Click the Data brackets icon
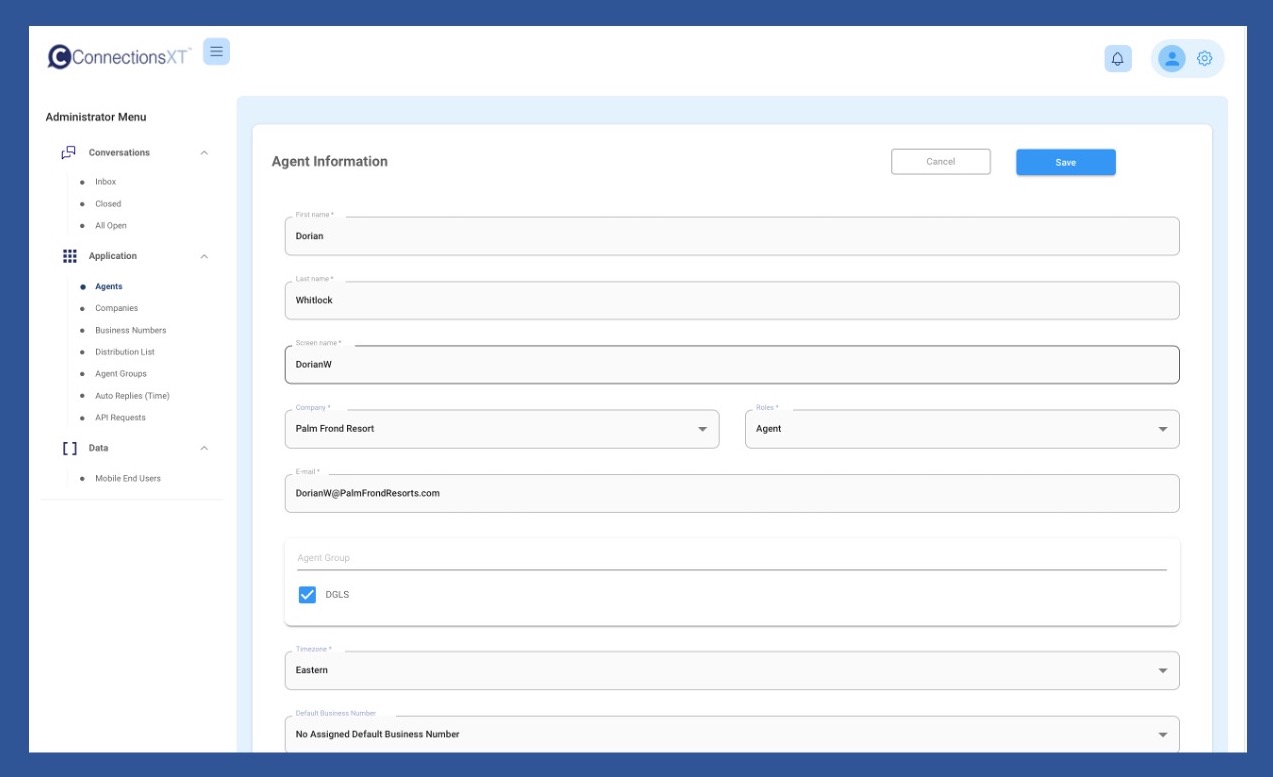 (x=69, y=448)
